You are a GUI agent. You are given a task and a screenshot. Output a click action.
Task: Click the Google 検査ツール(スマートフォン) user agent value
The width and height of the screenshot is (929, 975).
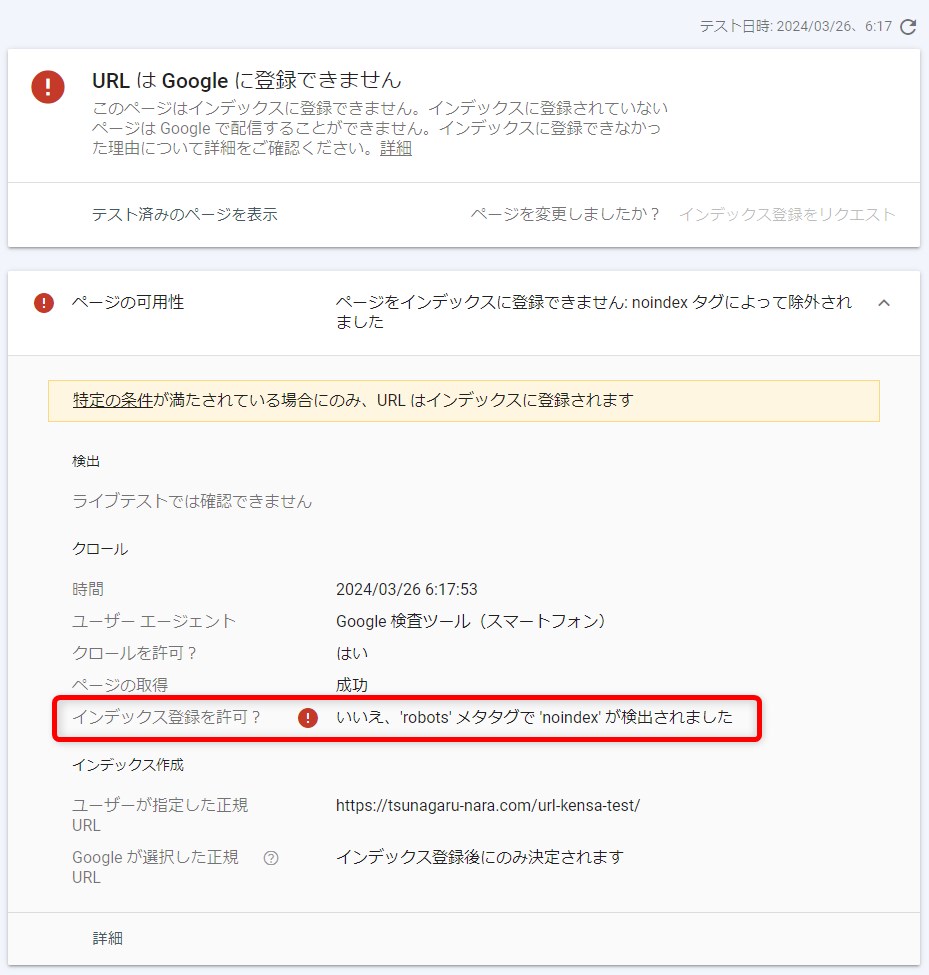[x=472, y=621]
